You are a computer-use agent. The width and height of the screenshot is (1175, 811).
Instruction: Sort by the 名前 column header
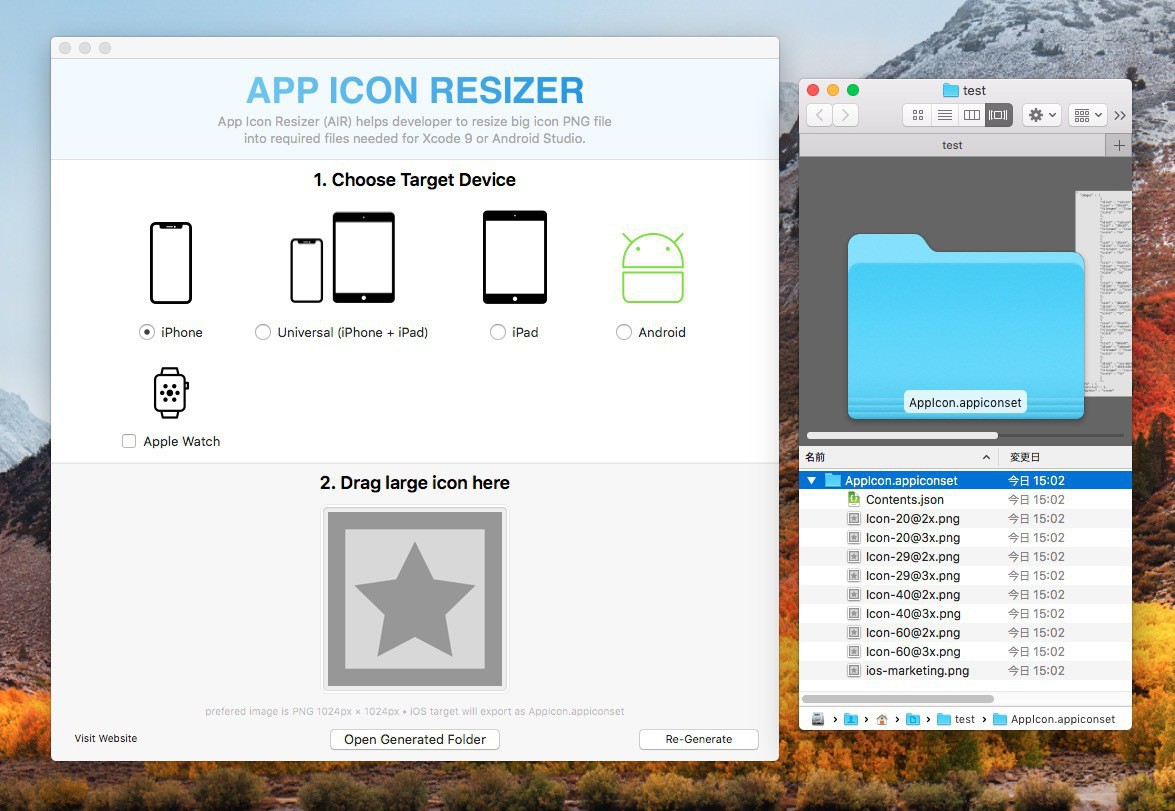click(x=898, y=457)
